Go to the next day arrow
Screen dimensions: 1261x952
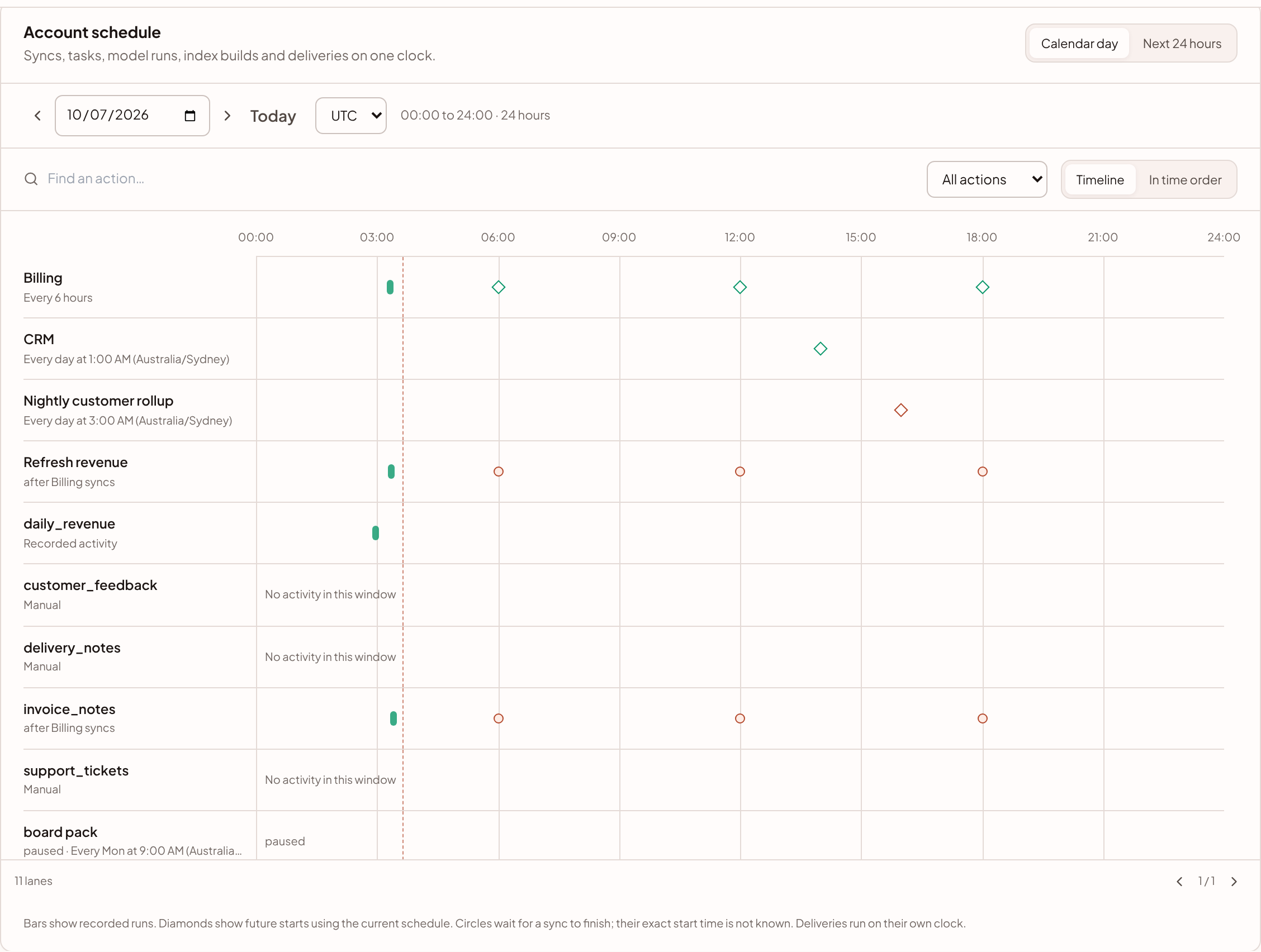227,116
